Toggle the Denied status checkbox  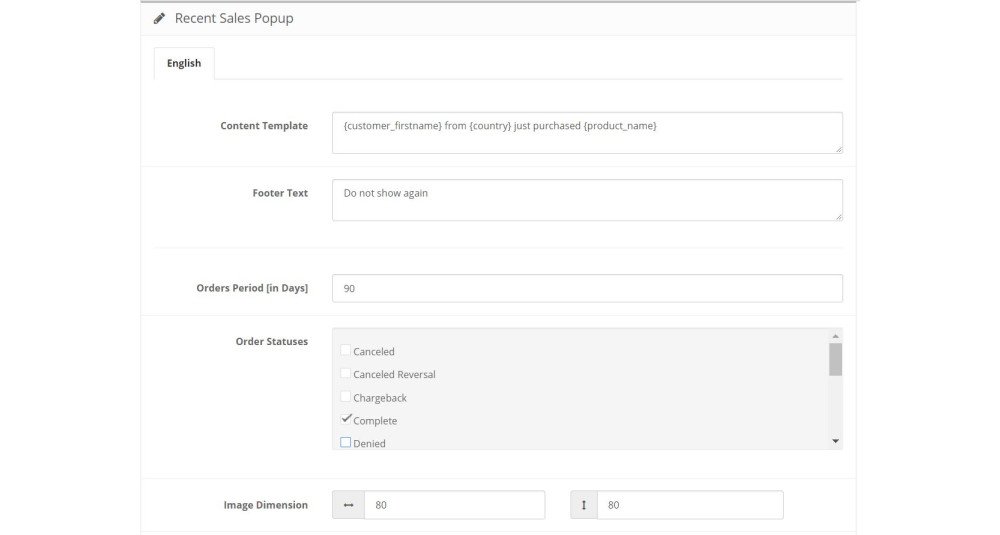tap(345, 442)
